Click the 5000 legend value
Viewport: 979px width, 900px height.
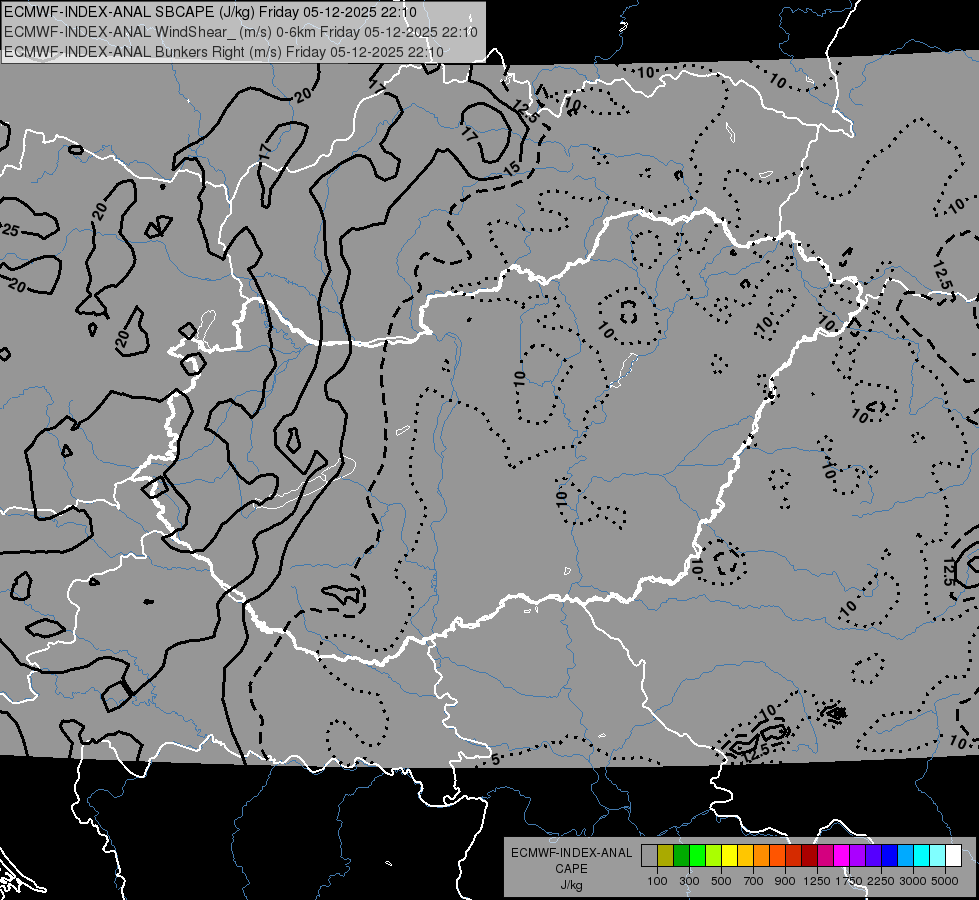[945, 881]
